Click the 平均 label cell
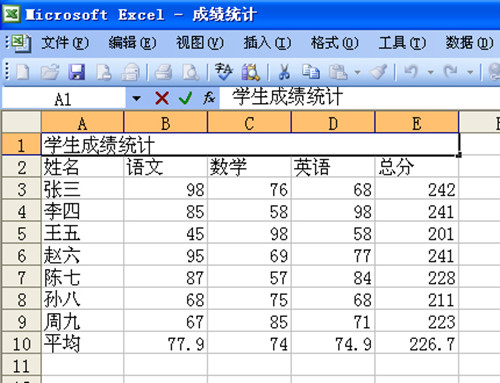This screenshot has height=383, width=500. (x=82, y=343)
